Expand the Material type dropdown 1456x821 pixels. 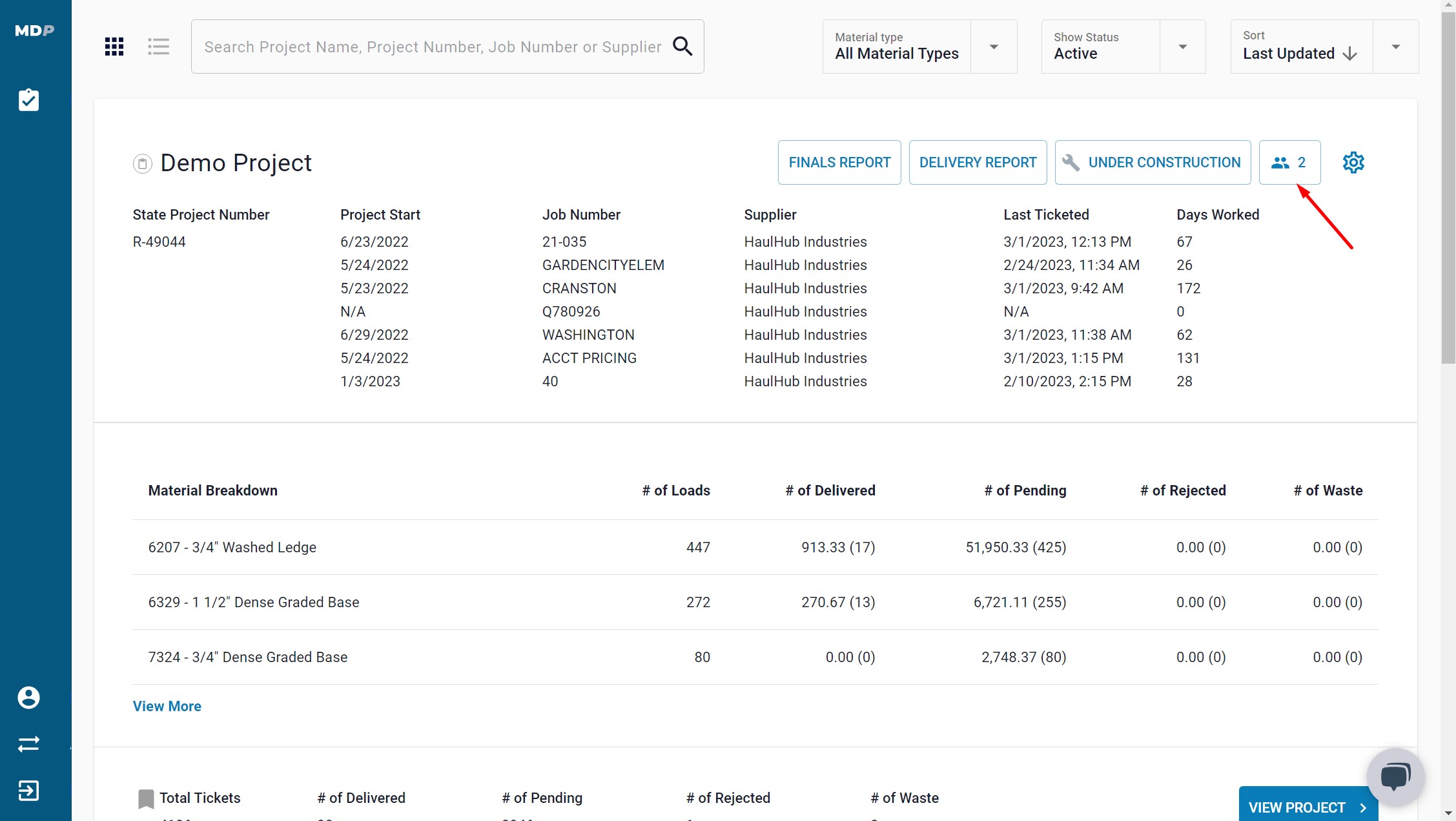click(994, 47)
